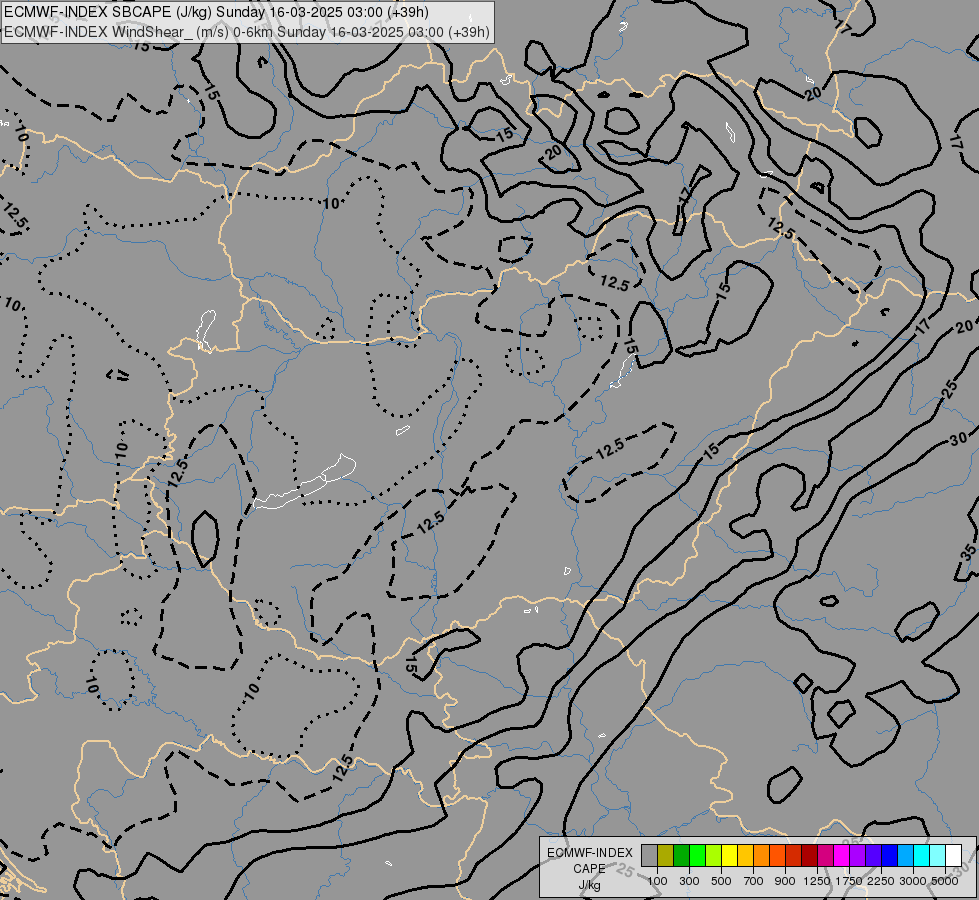
Task: Choose the sky blue swatch before 3000
Action: 906,856
